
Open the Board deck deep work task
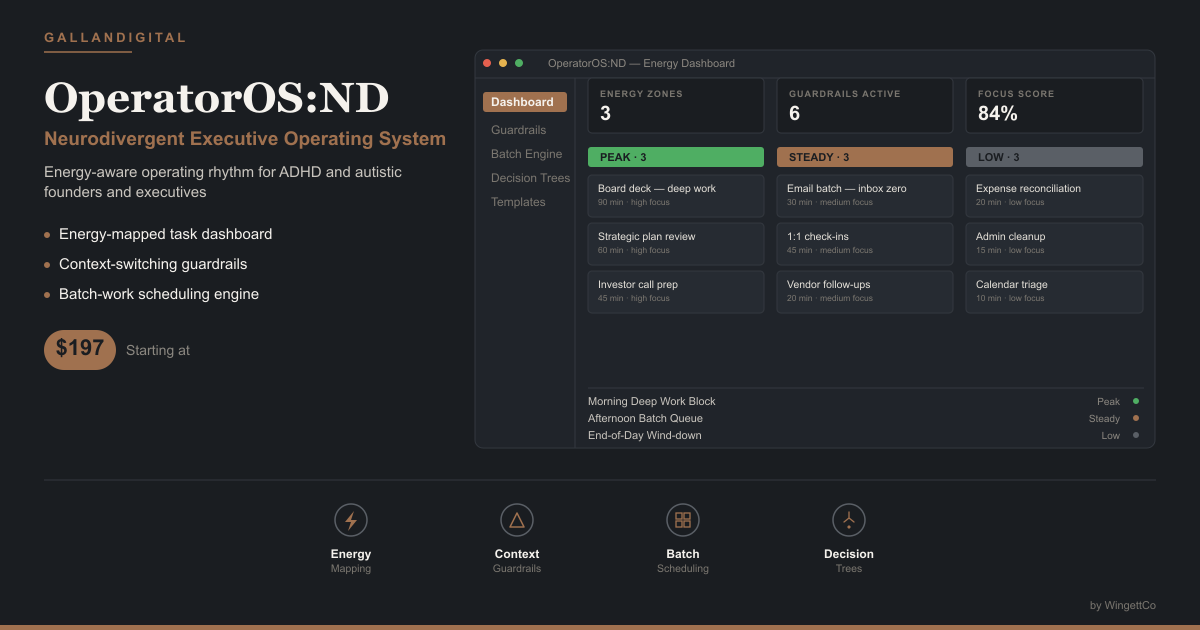click(676, 195)
